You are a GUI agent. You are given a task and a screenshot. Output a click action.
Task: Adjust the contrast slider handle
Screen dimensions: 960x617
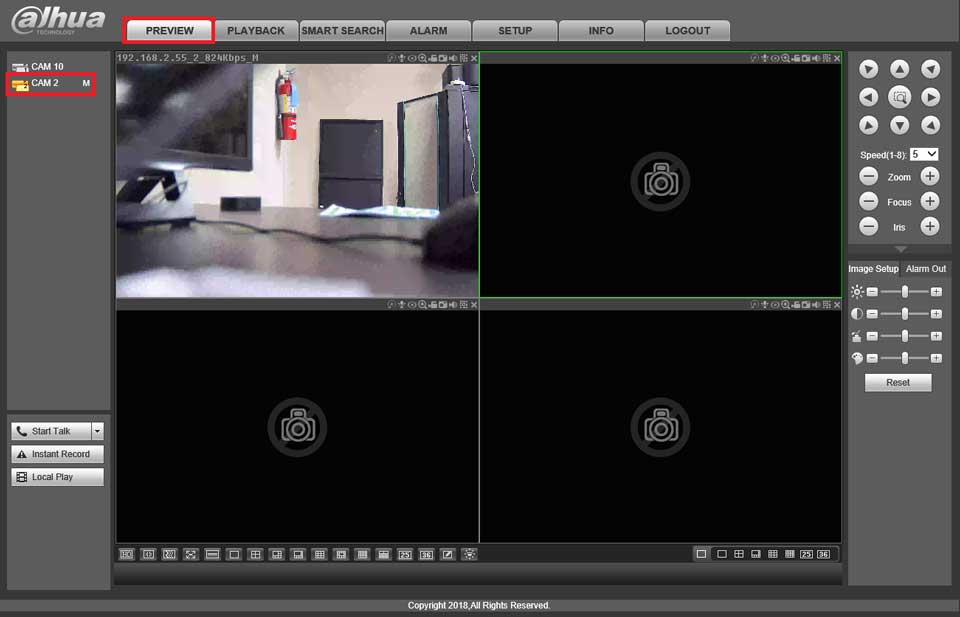click(x=905, y=314)
